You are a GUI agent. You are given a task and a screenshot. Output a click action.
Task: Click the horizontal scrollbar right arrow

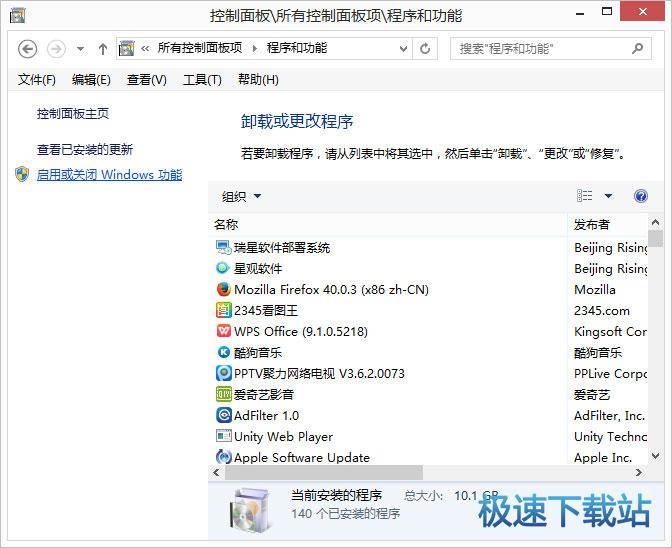tap(639, 473)
